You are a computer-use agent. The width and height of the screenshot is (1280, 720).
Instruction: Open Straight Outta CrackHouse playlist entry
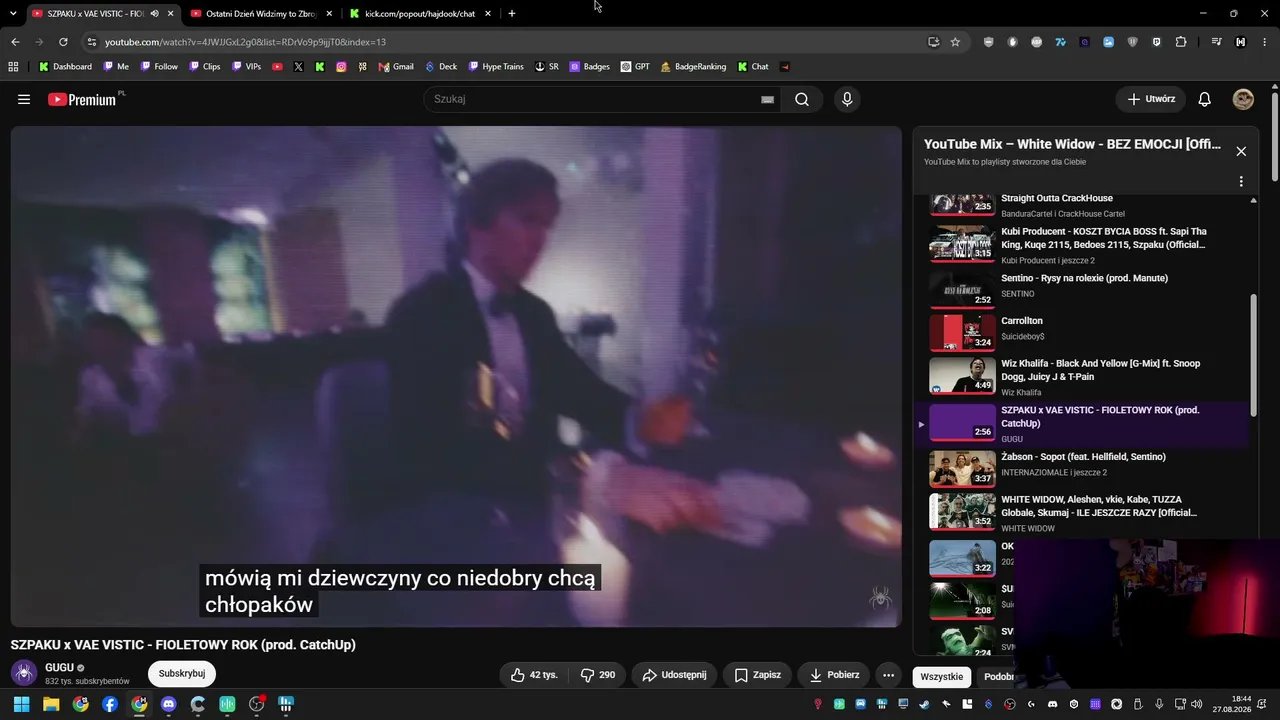click(1057, 198)
